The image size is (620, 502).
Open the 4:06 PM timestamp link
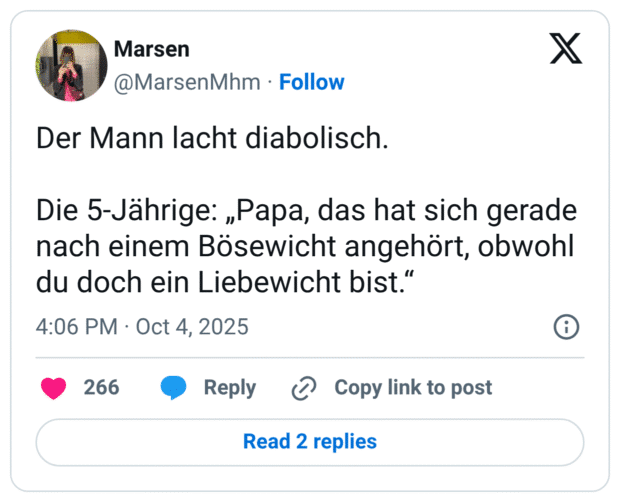tap(75, 327)
